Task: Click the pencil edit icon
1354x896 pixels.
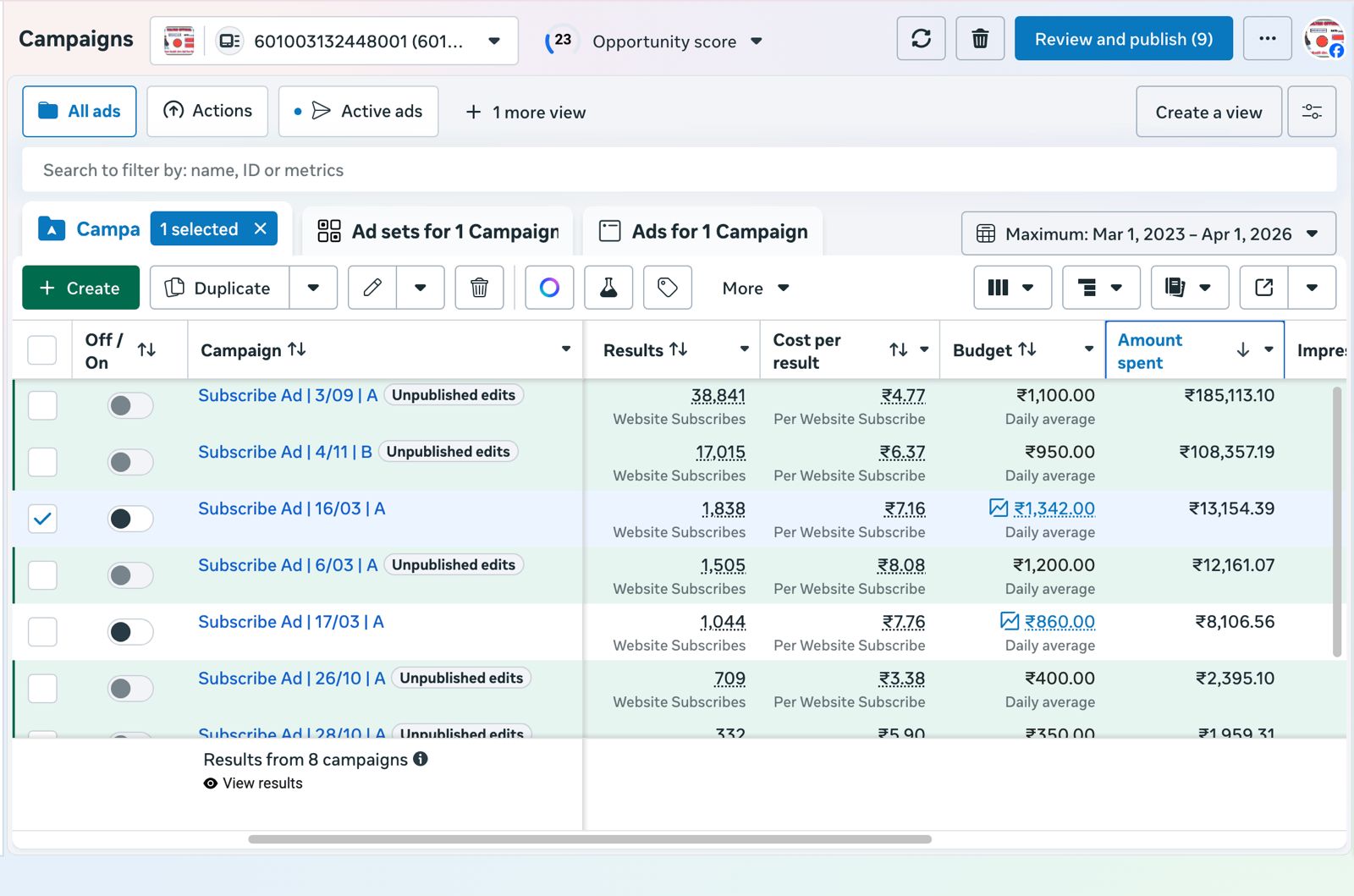Action: point(372,288)
